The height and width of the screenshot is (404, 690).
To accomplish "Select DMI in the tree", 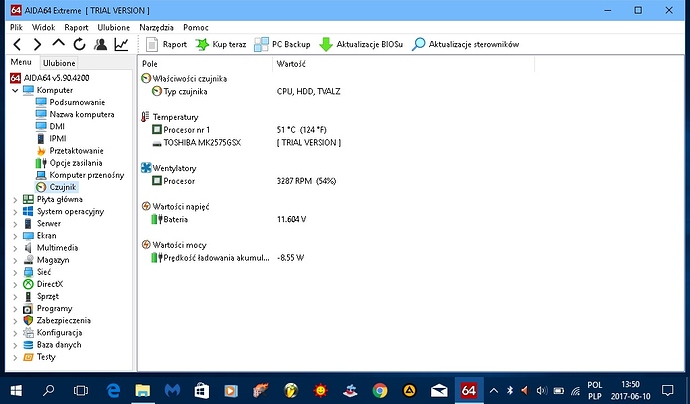I will [57, 126].
